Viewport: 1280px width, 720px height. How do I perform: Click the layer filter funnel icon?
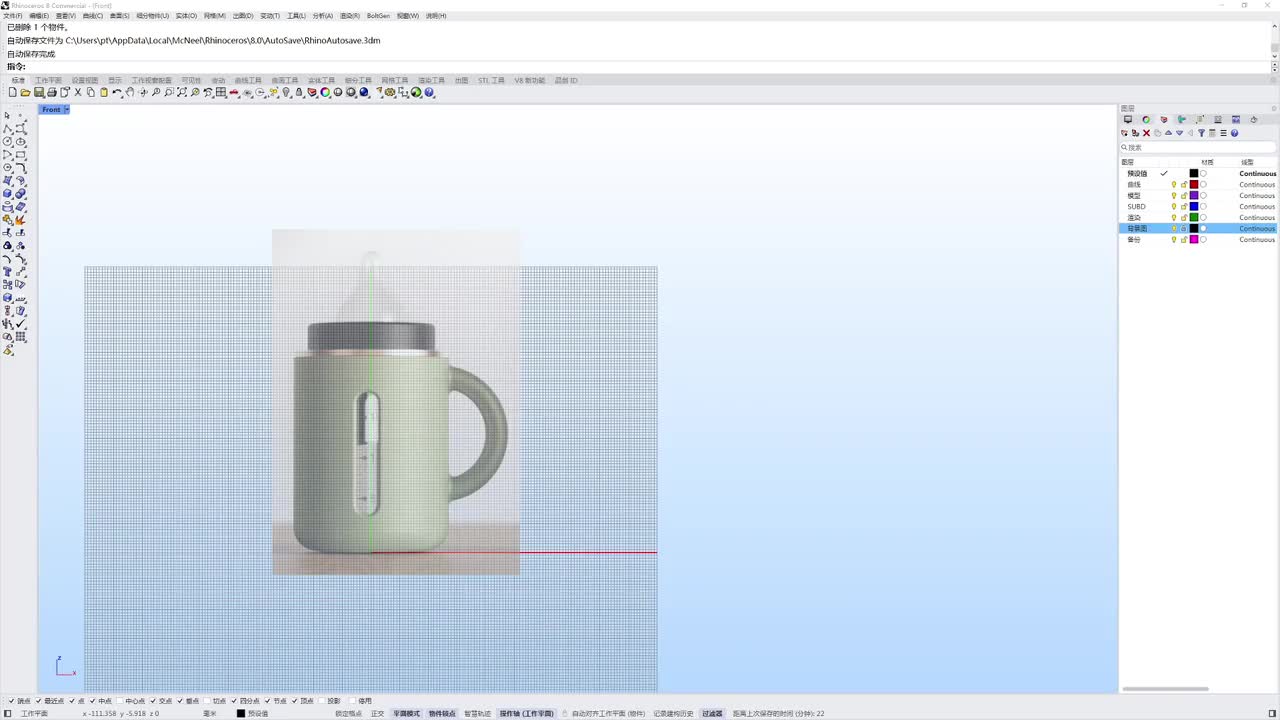[x=1201, y=133]
